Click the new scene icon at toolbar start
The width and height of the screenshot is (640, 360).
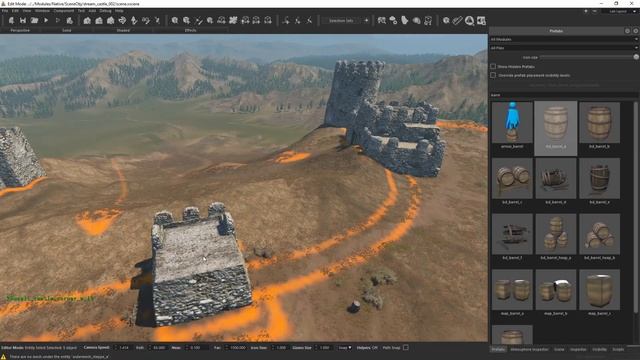point(11,20)
